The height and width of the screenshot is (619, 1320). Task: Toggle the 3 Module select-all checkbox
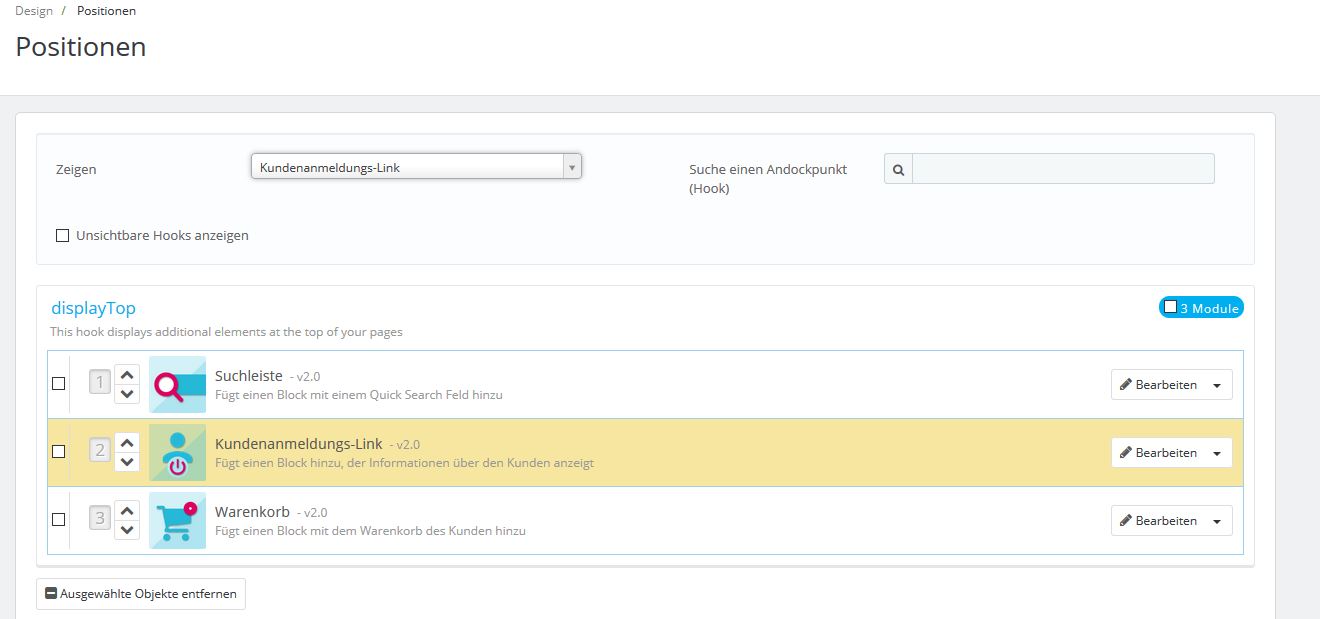click(1170, 307)
